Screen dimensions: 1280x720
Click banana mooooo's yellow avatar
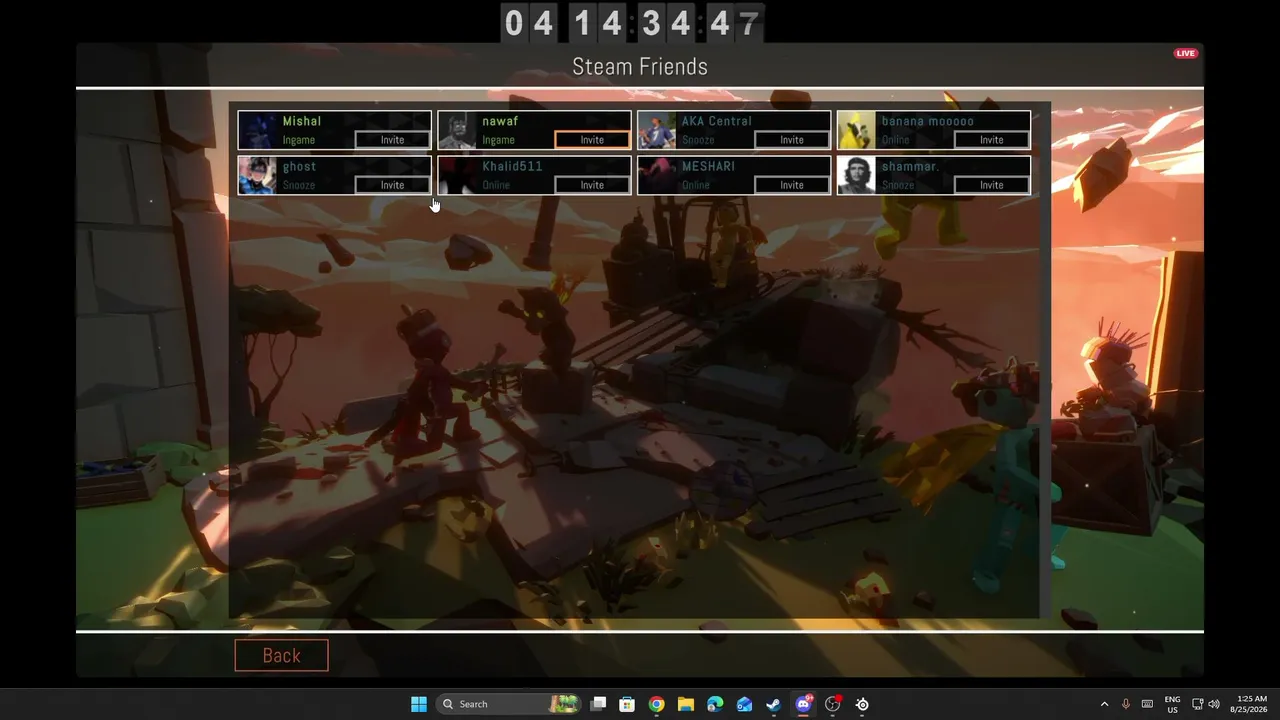[857, 130]
